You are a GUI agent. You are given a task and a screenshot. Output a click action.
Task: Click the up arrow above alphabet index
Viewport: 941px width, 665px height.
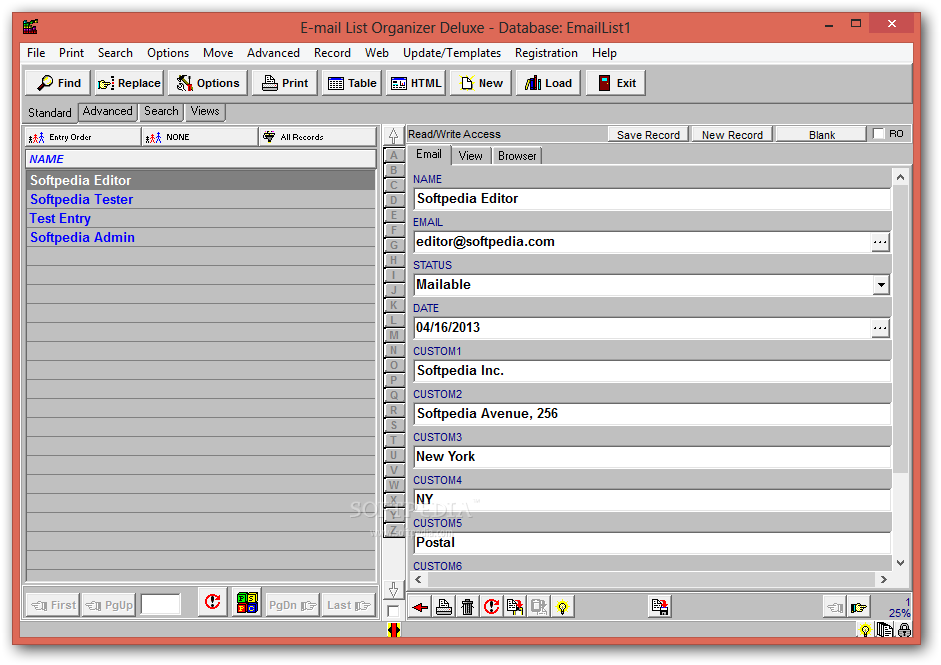(x=393, y=136)
